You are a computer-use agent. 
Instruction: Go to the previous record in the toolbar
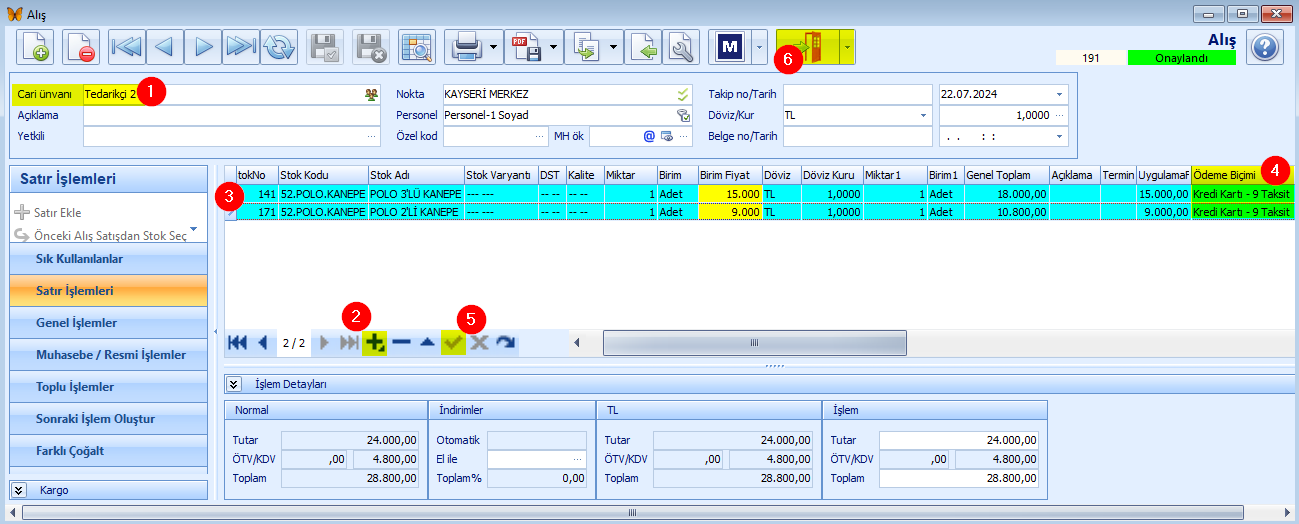pos(164,47)
